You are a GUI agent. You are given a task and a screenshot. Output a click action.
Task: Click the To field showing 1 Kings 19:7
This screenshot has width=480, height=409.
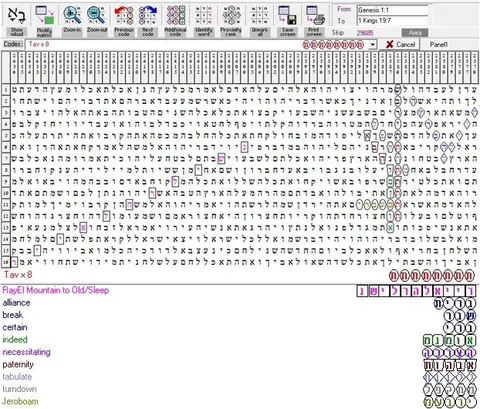click(393, 21)
